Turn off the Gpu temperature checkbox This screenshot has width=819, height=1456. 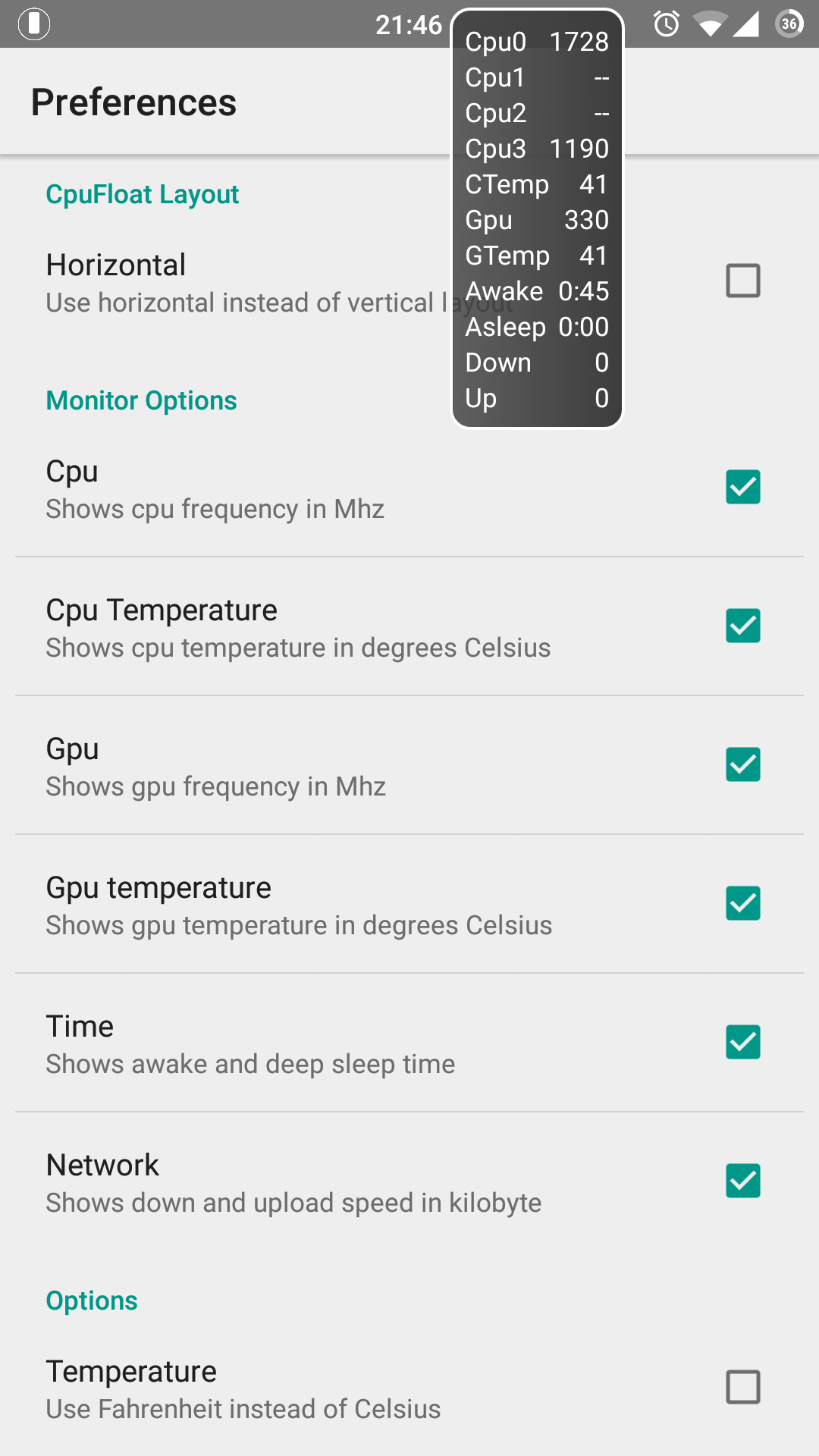tap(743, 903)
